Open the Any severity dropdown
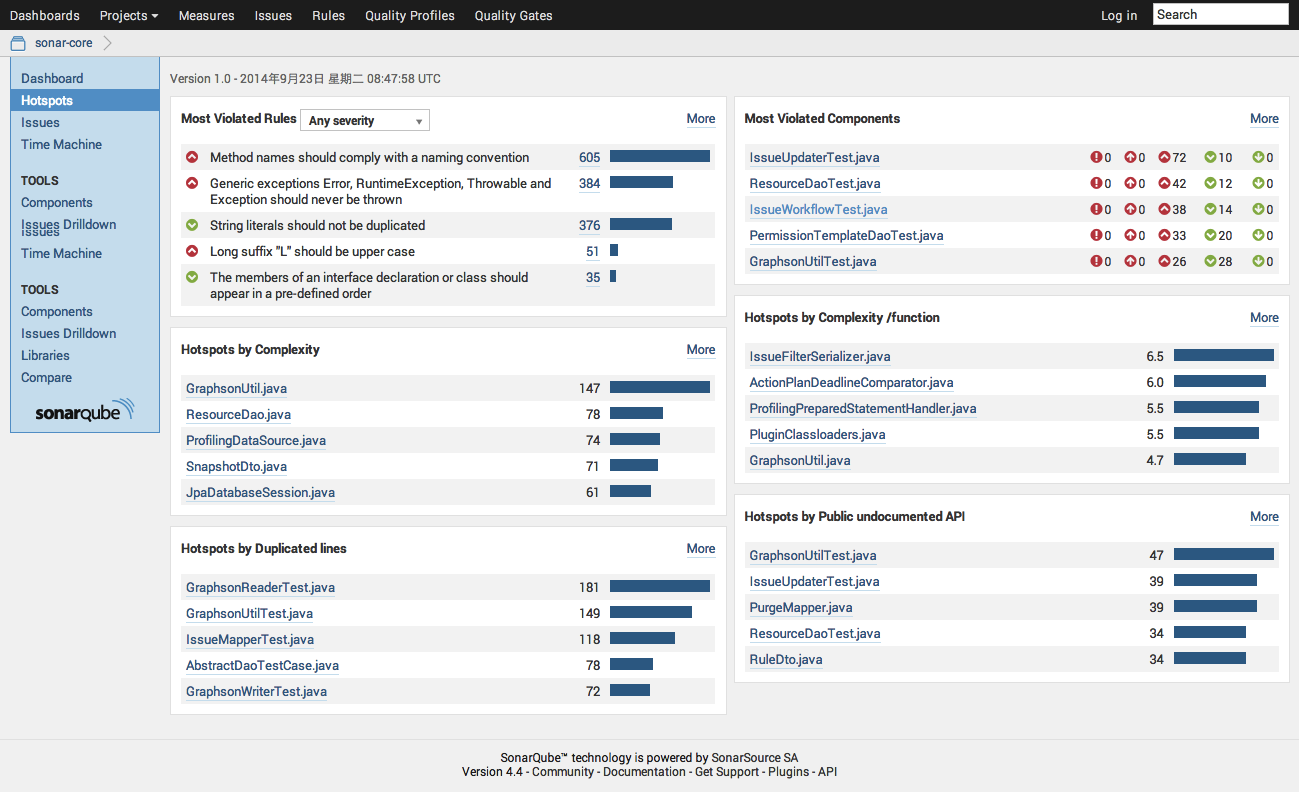The image size is (1299, 792). 364,120
